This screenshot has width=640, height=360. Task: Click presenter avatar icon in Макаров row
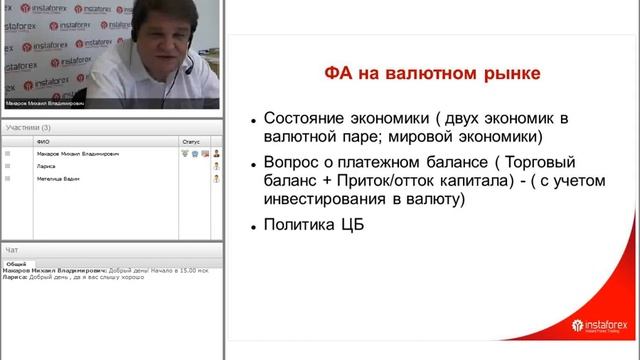(216, 153)
